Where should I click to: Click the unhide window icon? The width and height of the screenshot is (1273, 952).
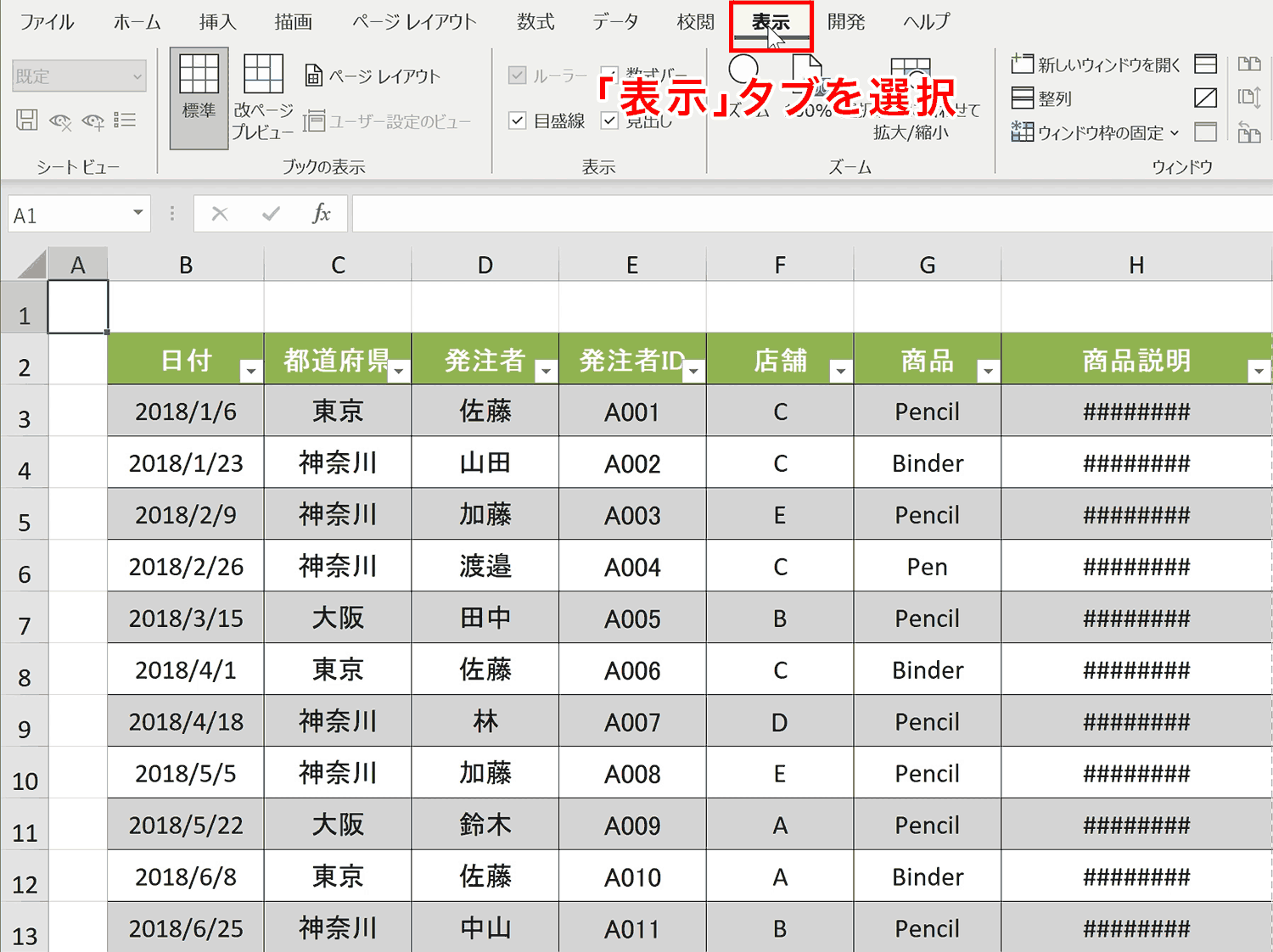point(1205,132)
